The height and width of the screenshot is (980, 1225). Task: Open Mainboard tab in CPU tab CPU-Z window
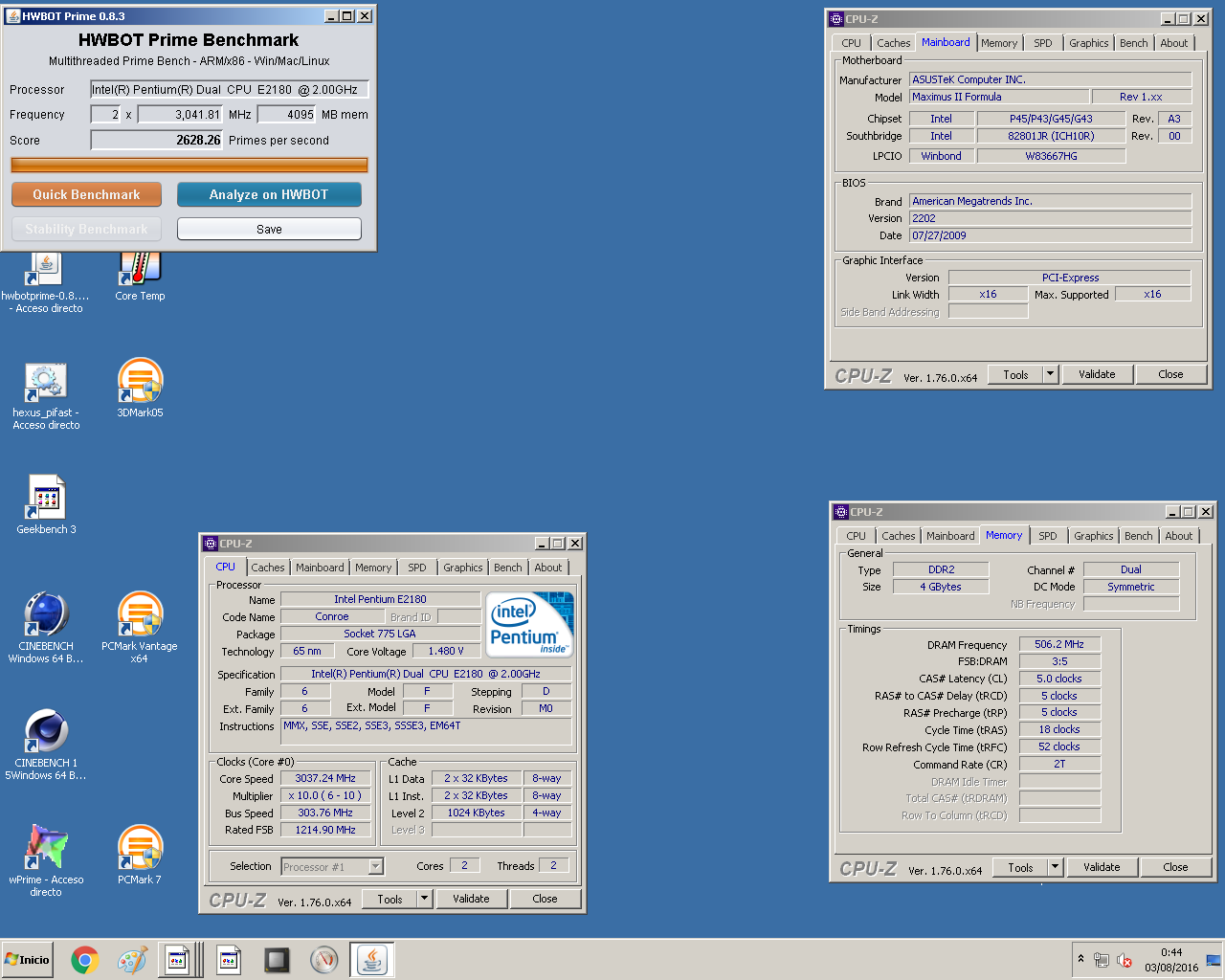(x=320, y=568)
